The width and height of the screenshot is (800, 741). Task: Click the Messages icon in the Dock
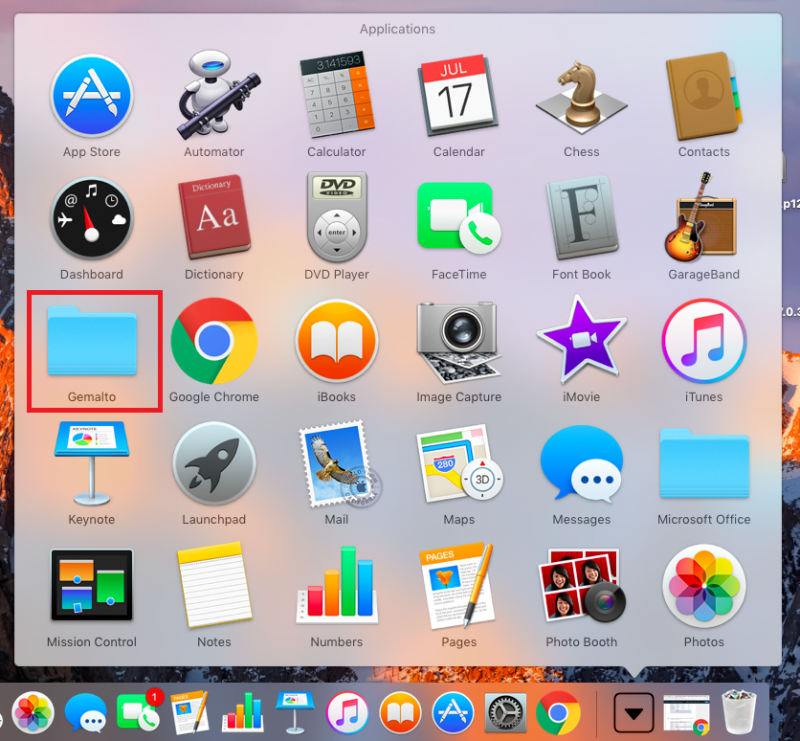coord(86,712)
